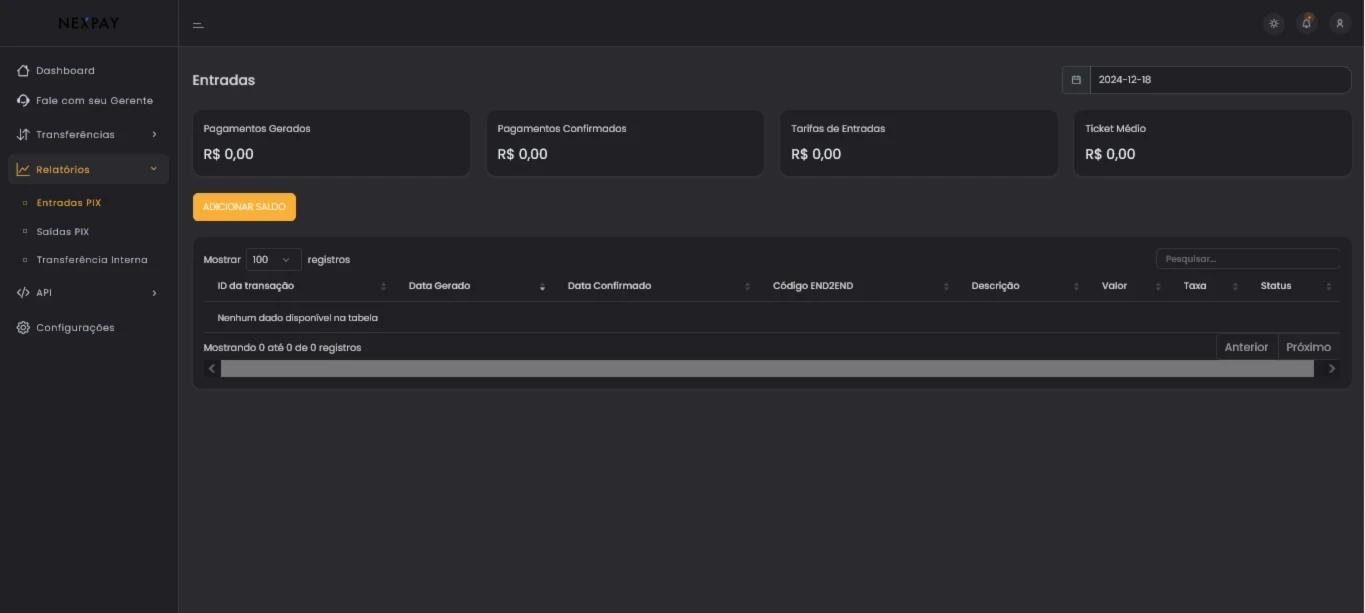This screenshot has height=613, width=1365.
Task: Collapse the Relatórios sidebar section
Action: [87, 170]
